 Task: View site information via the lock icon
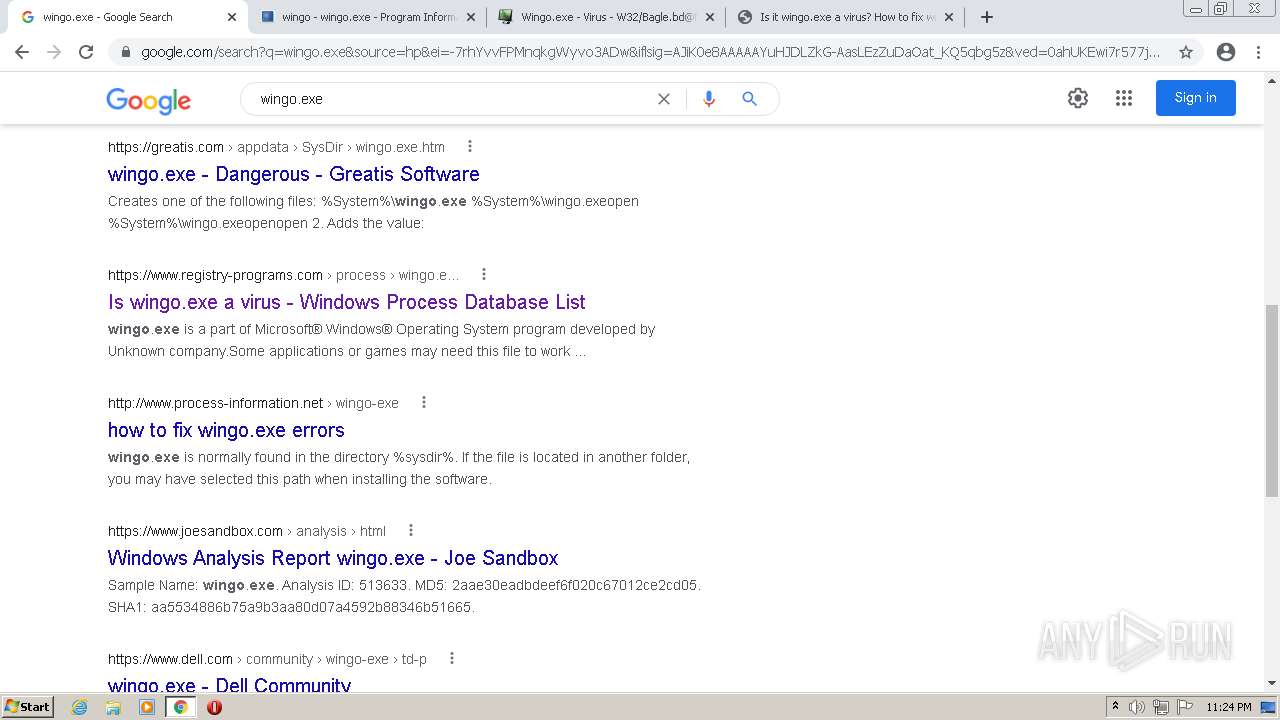[x=124, y=52]
